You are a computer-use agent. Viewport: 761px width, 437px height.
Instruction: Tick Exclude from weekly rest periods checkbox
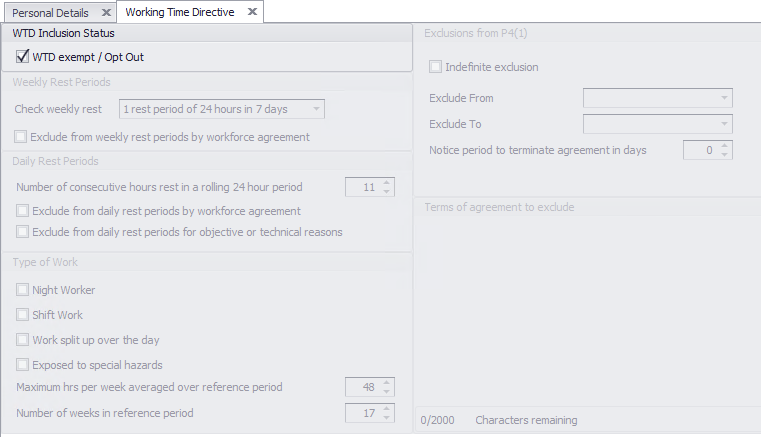coord(22,137)
